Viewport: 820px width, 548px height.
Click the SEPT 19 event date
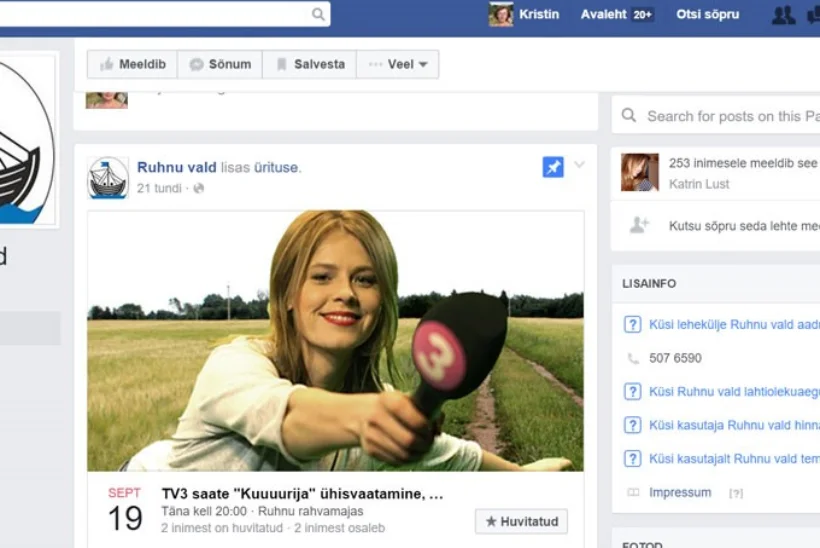click(124, 509)
